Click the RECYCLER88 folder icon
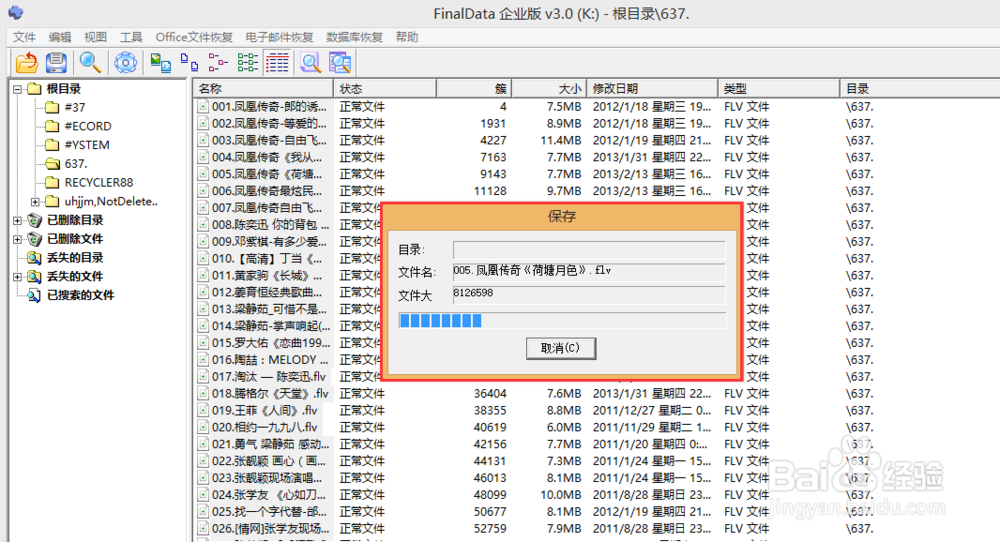1000x542 pixels. click(52, 182)
